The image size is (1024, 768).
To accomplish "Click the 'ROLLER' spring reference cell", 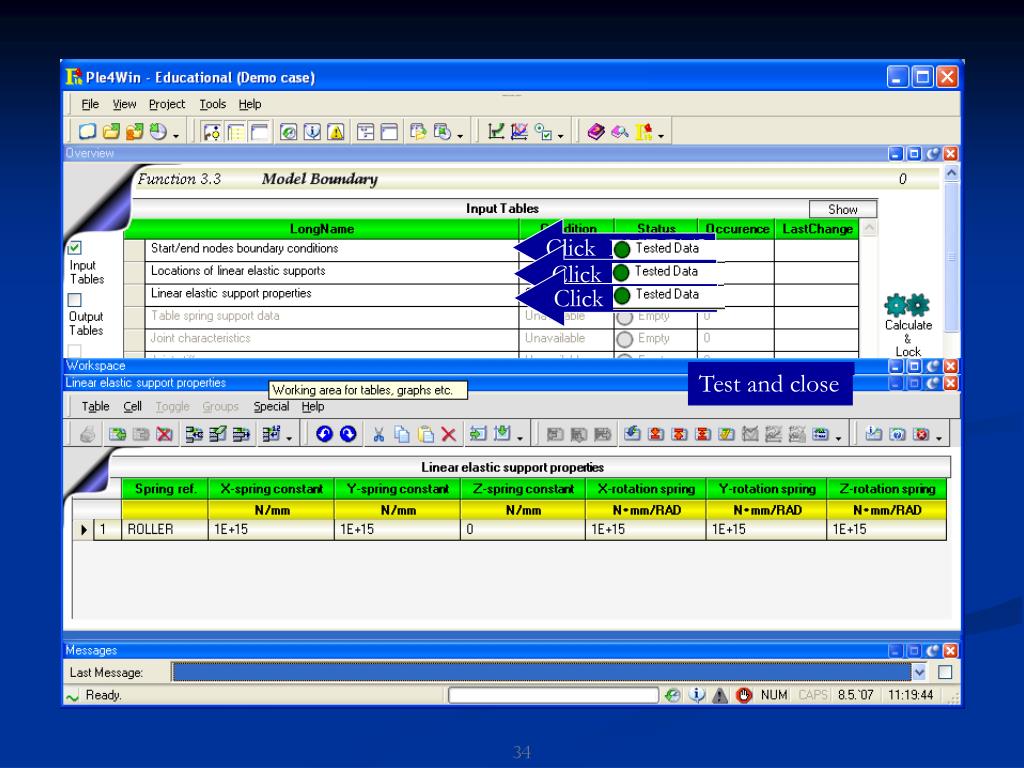I will pos(165,530).
